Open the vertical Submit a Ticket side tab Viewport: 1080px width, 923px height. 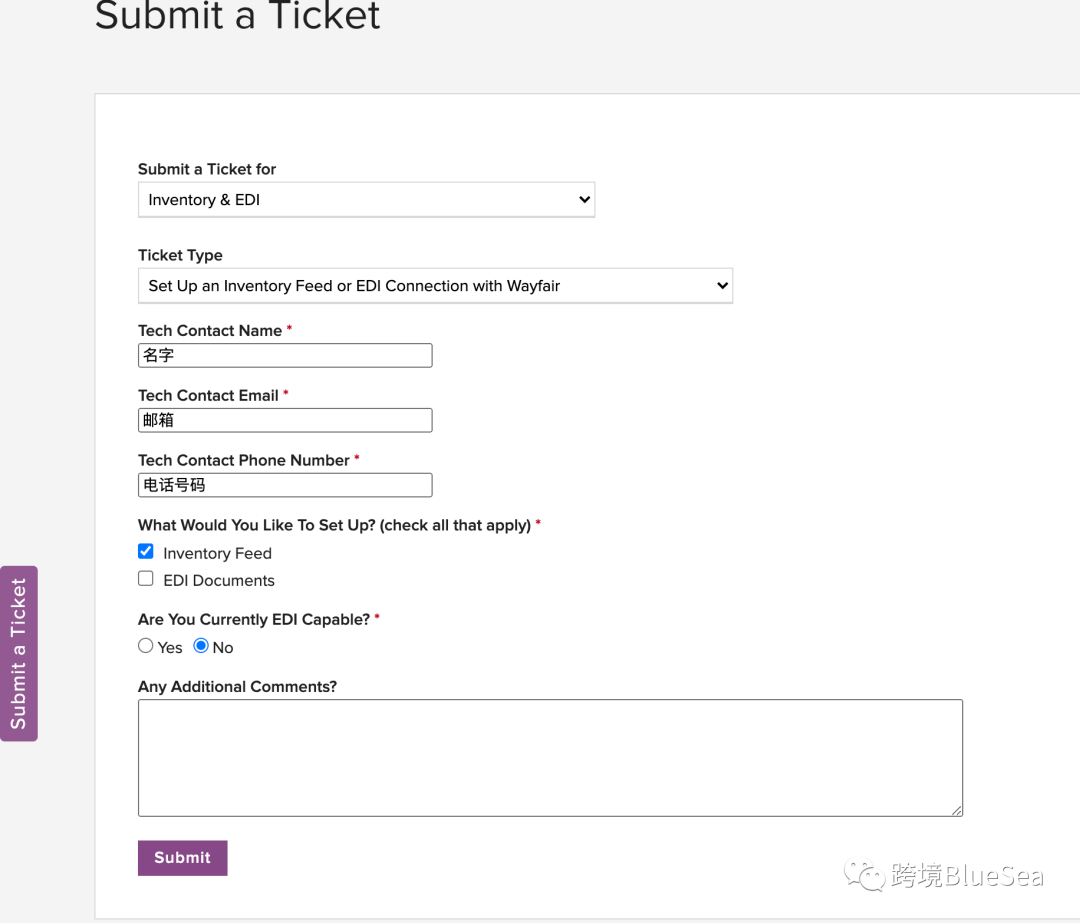[18, 653]
